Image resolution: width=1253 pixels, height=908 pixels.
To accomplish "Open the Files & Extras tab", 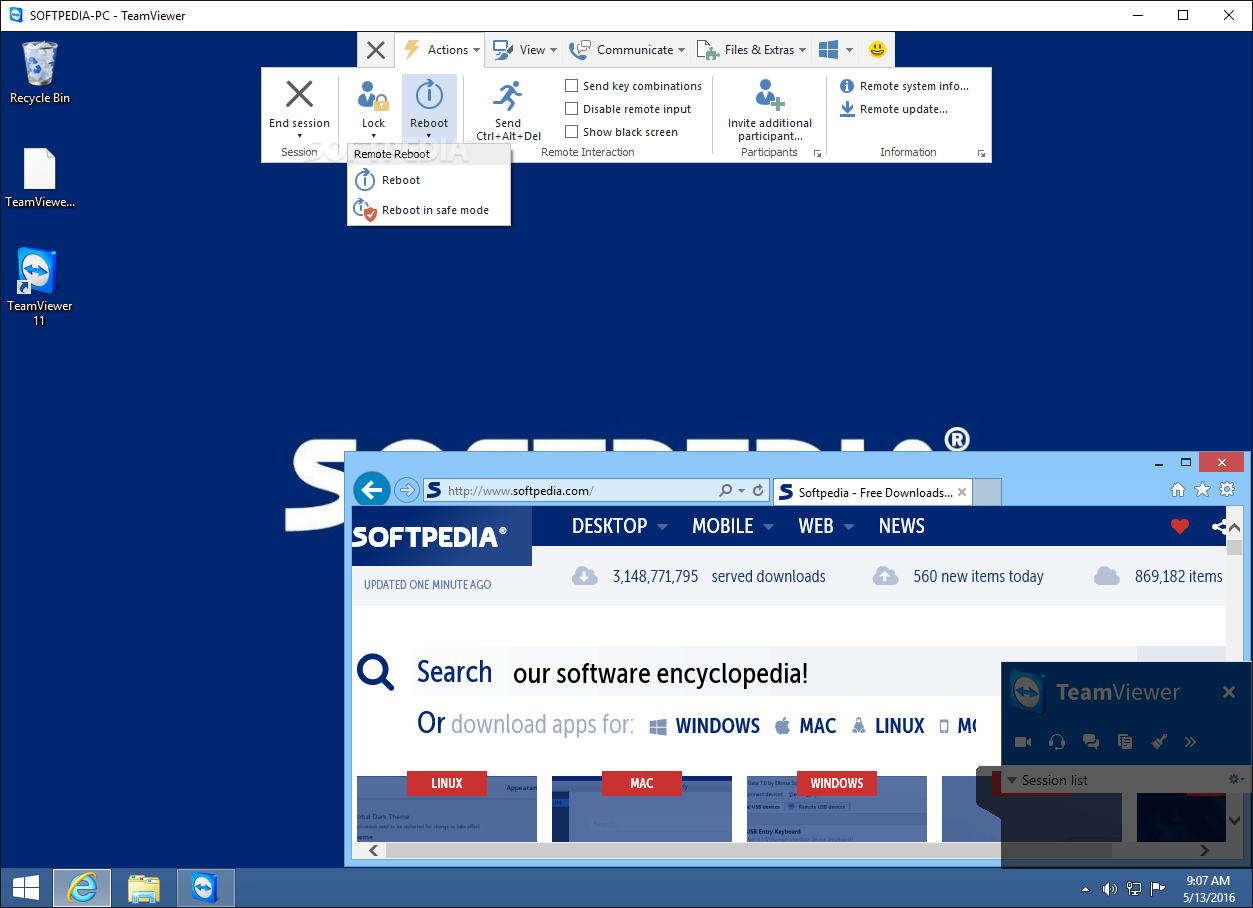I will point(751,49).
